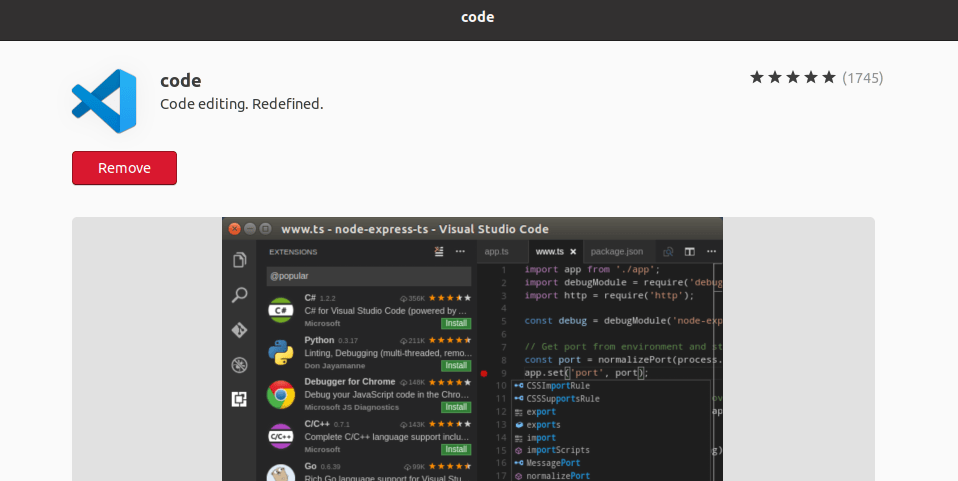Choose the MessagePort suggestion in preview
Screen dimensions: 958x481
tap(612, 463)
